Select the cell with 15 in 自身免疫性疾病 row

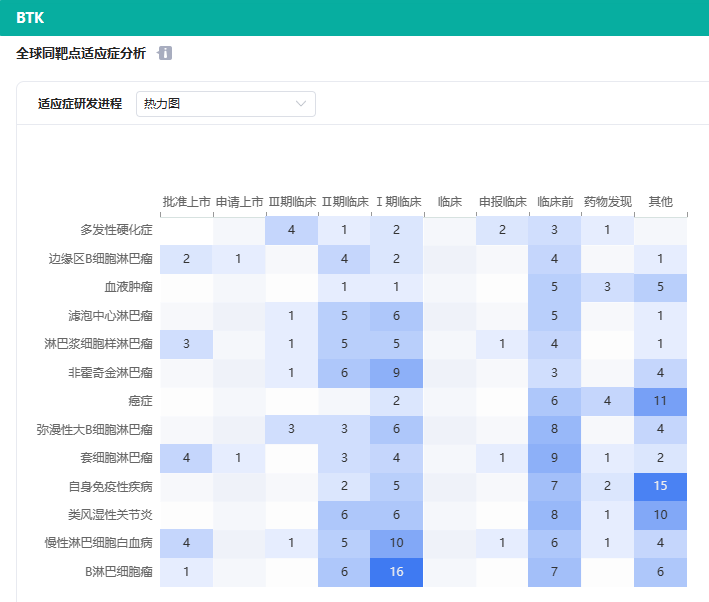(x=660, y=486)
